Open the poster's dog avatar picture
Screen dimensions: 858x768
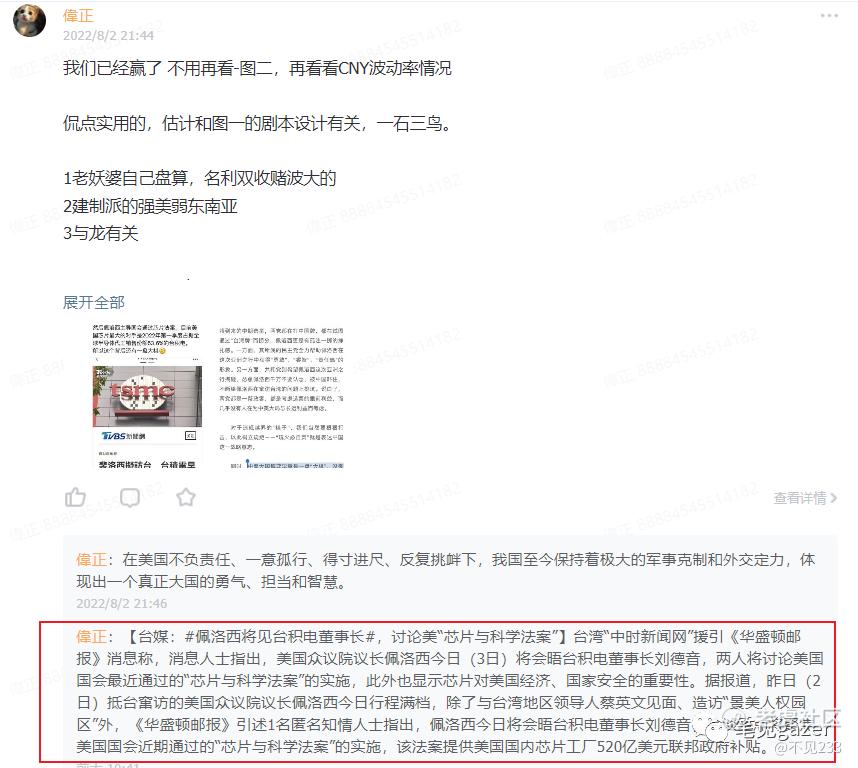coord(30,20)
